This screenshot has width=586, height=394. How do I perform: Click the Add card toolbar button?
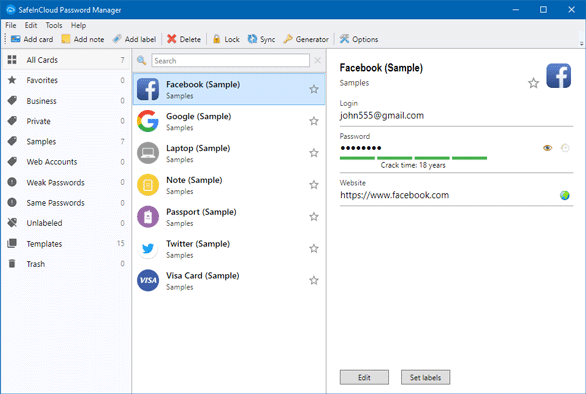pyautogui.click(x=32, y=39)
